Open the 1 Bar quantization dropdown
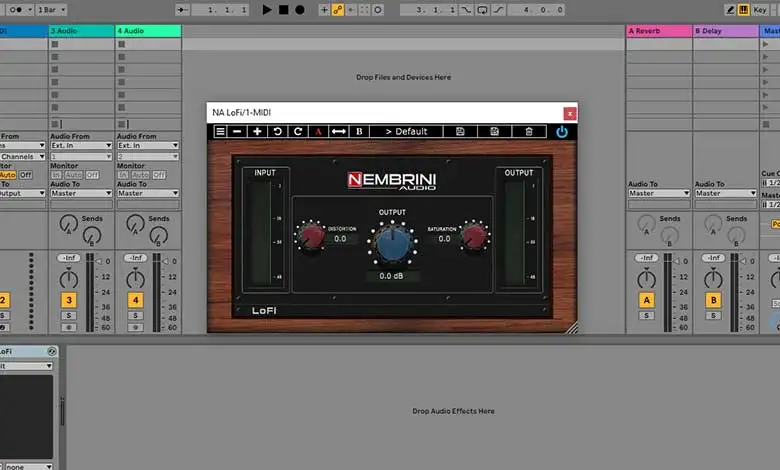Viewport: 780px width, 470px height. [x=51, y=9]
